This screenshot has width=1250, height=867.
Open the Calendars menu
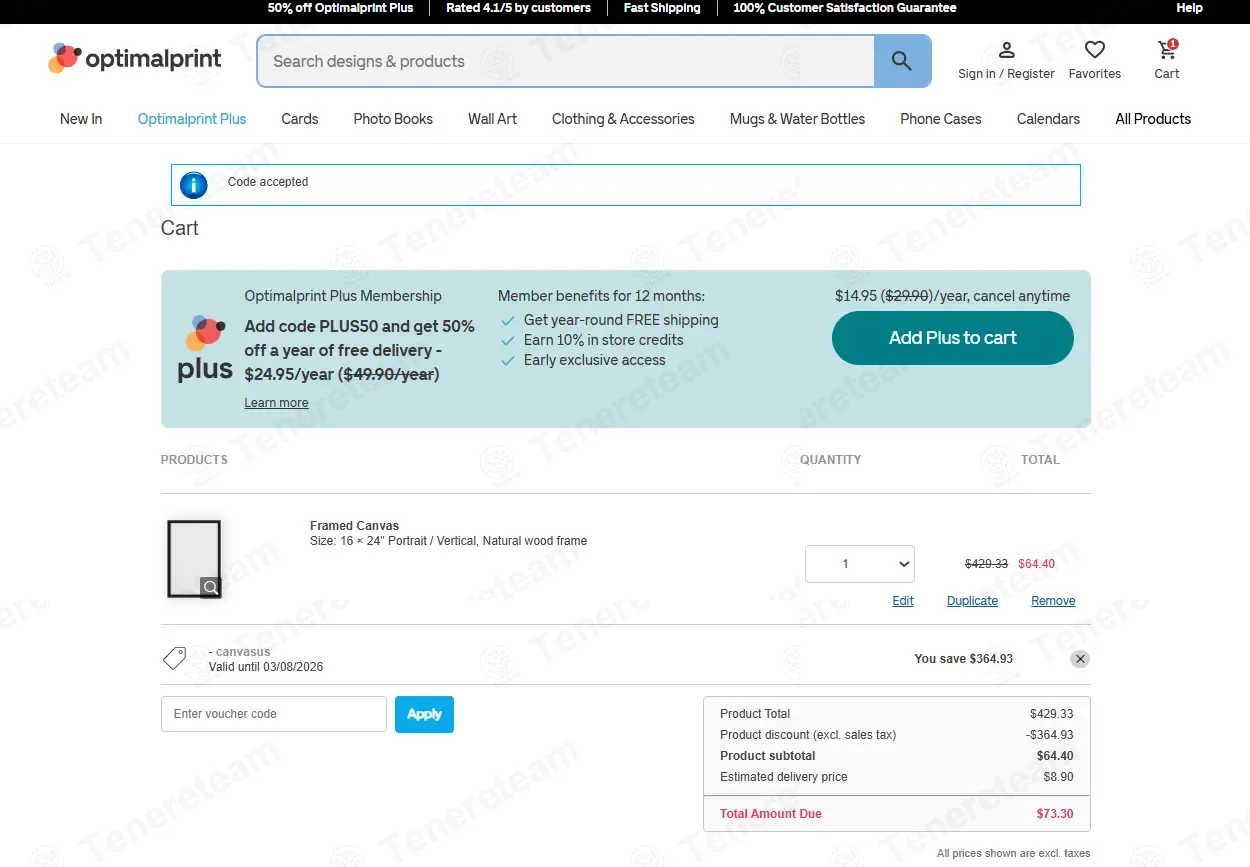coord(1048,119)
